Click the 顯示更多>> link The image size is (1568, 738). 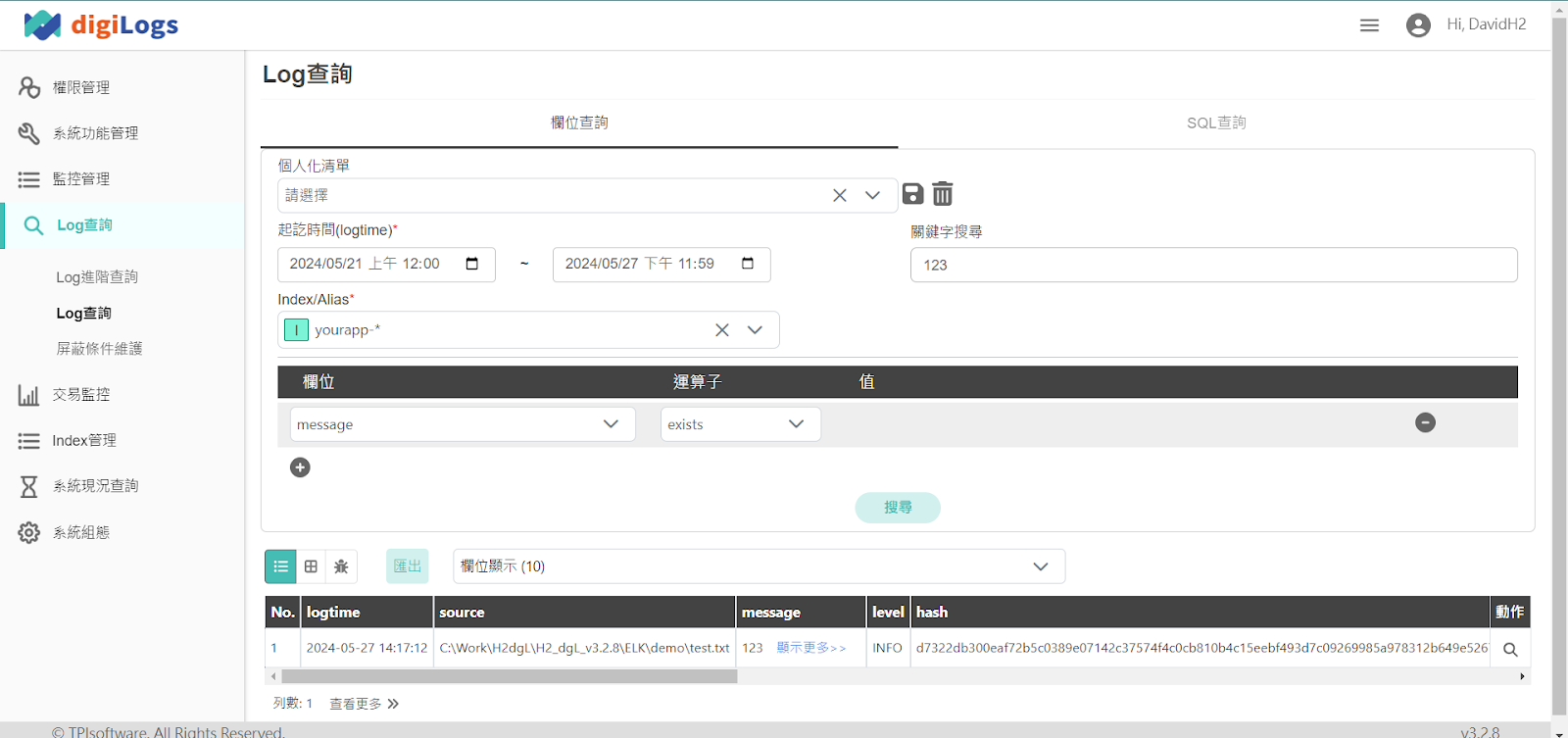point(811,648)
